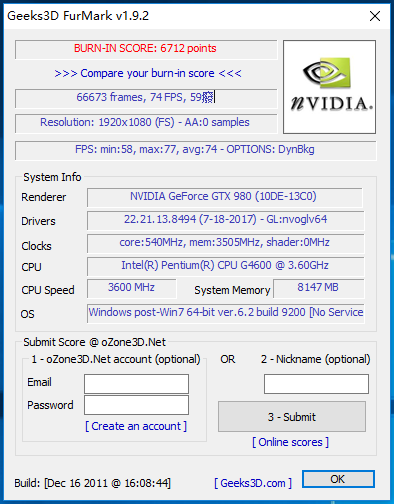Click the 22.21.13.8494 drivers field
The width and height of the screenshot is (394, 504).
pos(226,220)
